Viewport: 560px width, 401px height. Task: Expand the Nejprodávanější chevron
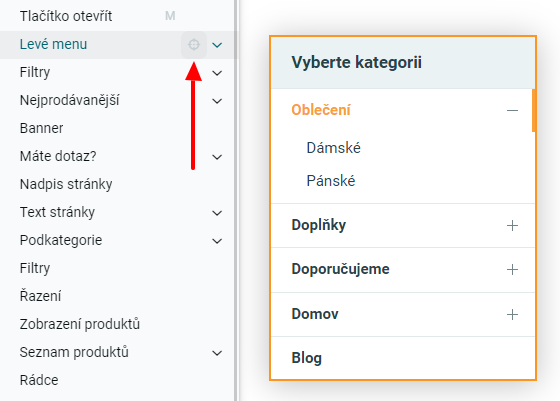pyautogui.click(x=217, y=101)
